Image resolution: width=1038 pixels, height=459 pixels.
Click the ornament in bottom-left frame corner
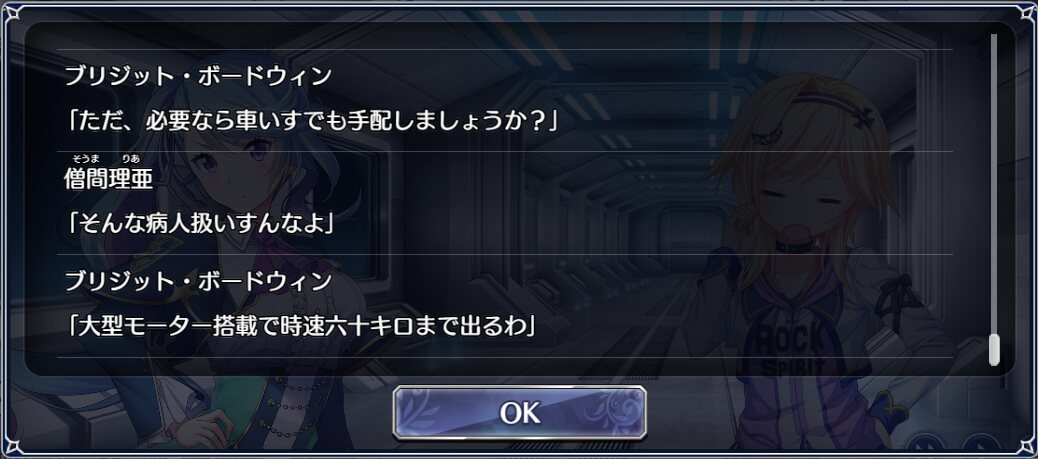11,448
